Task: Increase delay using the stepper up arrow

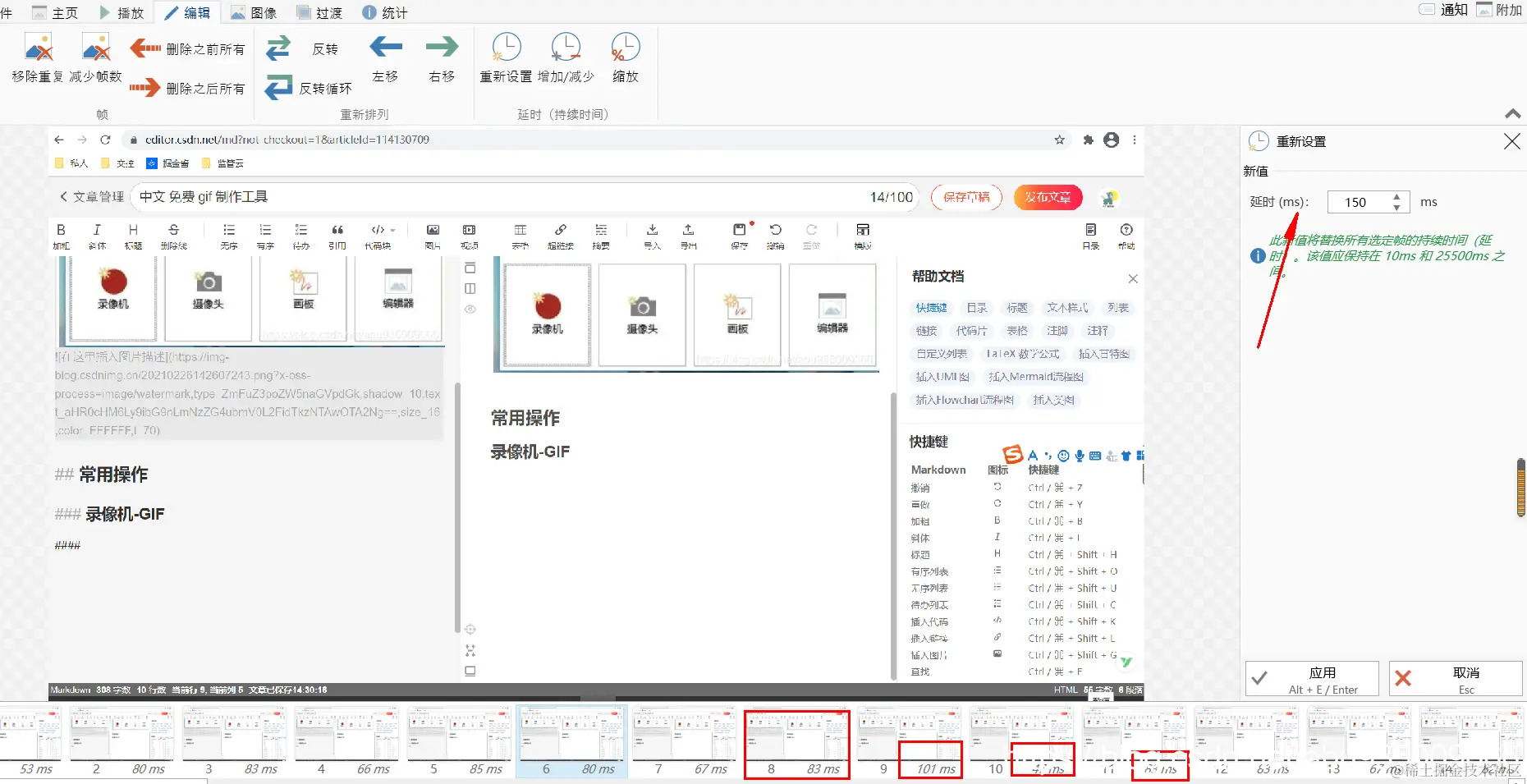Action: 1397,196
